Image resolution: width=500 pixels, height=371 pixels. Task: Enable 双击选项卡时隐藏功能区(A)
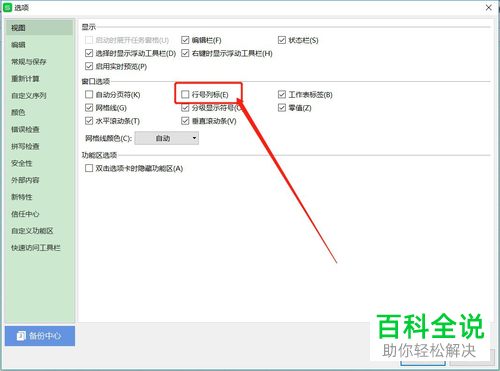89,168
